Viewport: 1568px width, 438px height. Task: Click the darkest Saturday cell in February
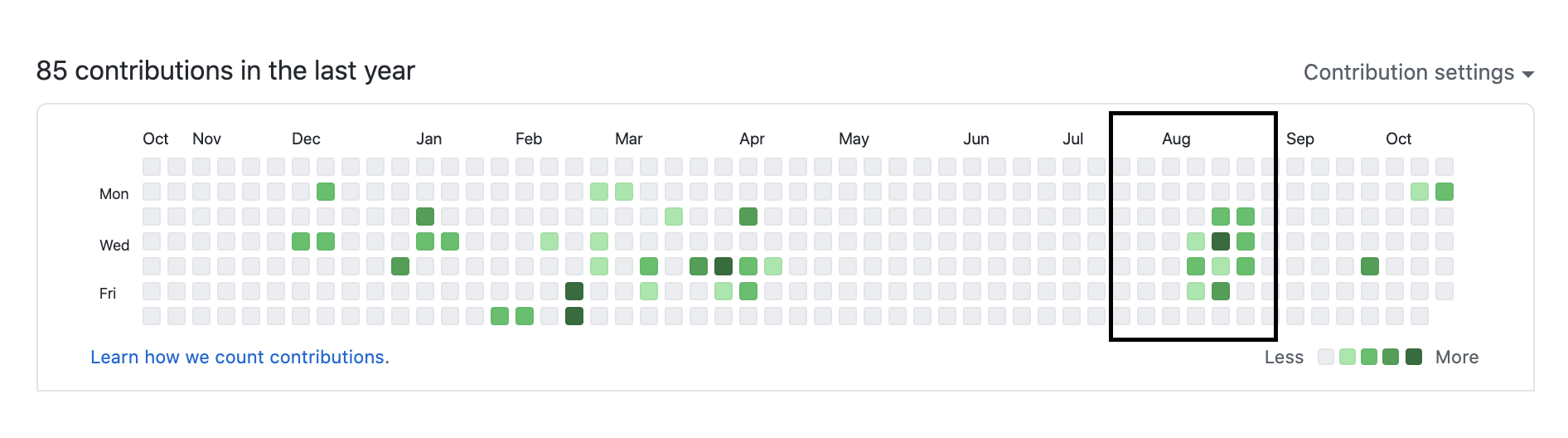(574, 316)
